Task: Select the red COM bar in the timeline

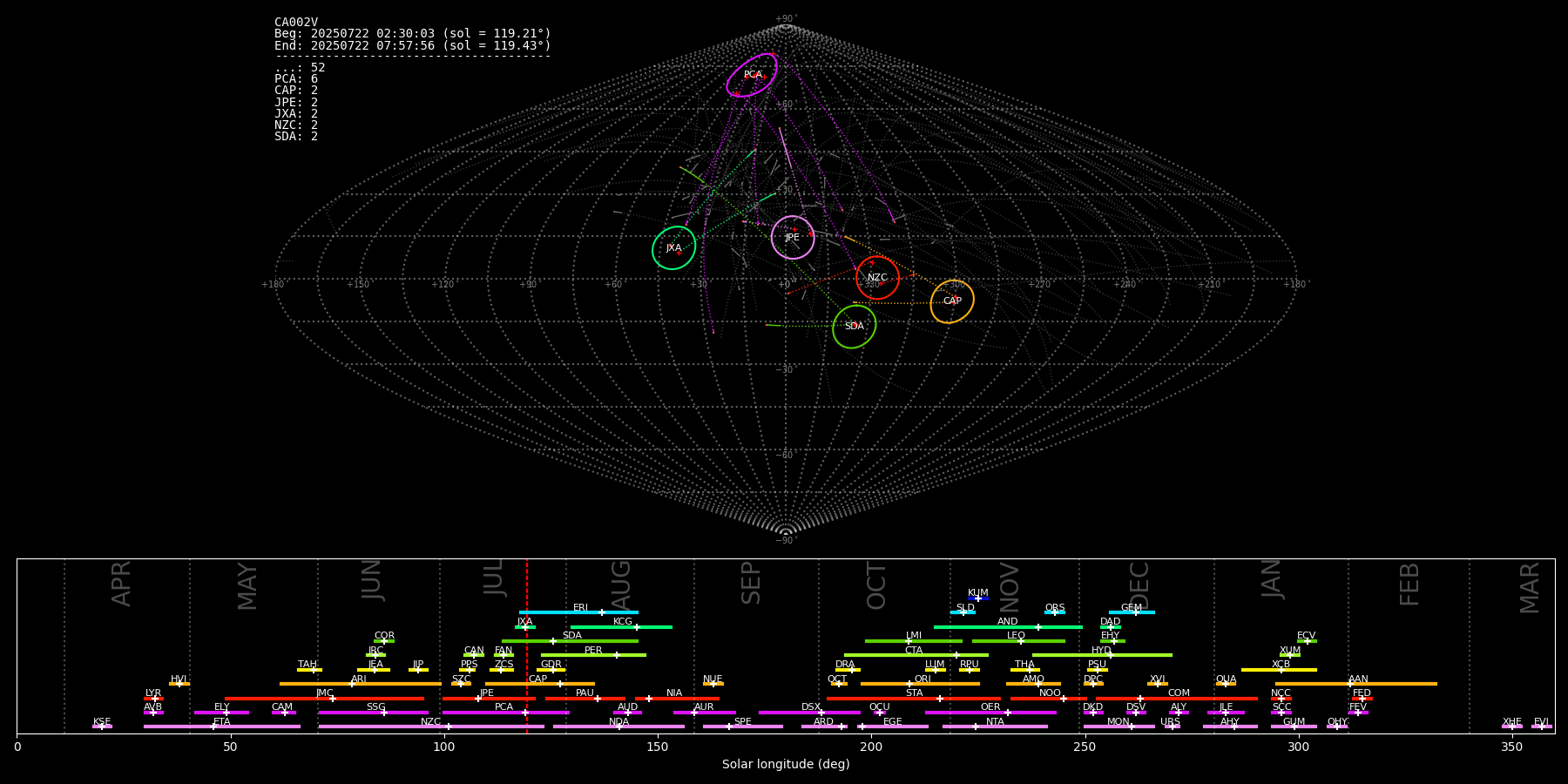Action: (1178, 698)
